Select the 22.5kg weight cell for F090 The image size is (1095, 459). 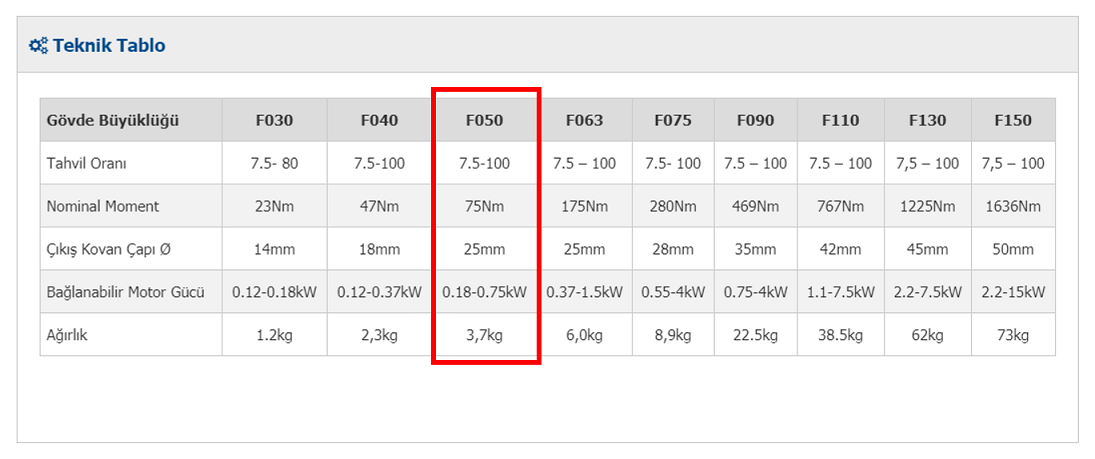point(755,335)
